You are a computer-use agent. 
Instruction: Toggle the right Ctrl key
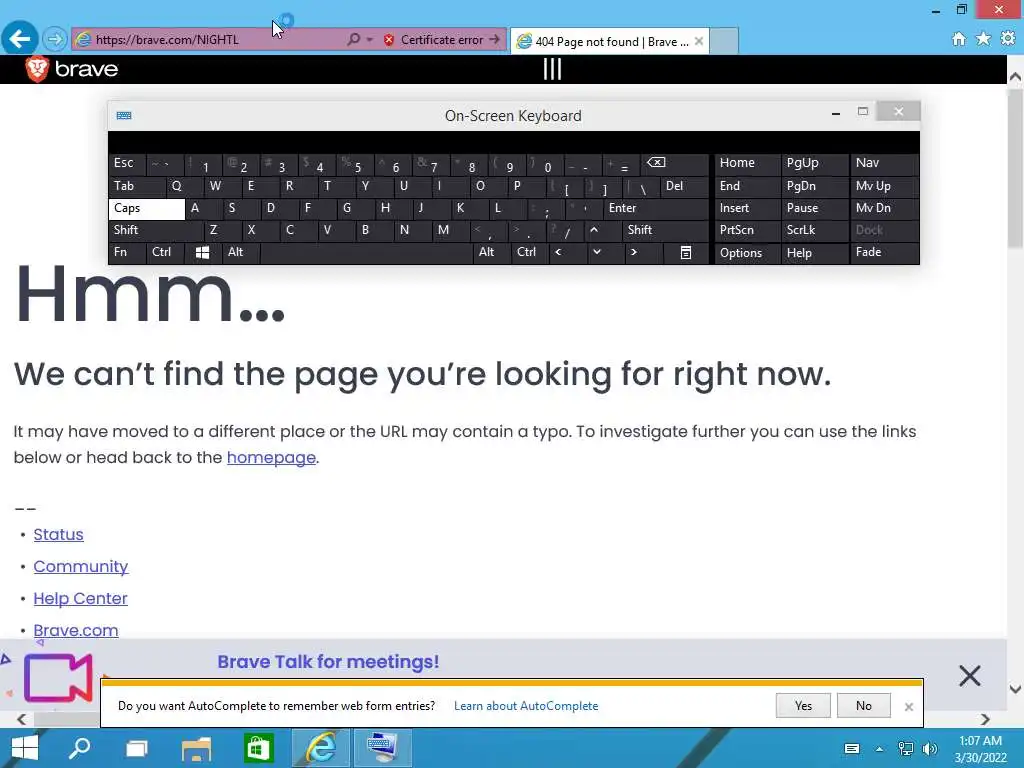coord(530,252)
